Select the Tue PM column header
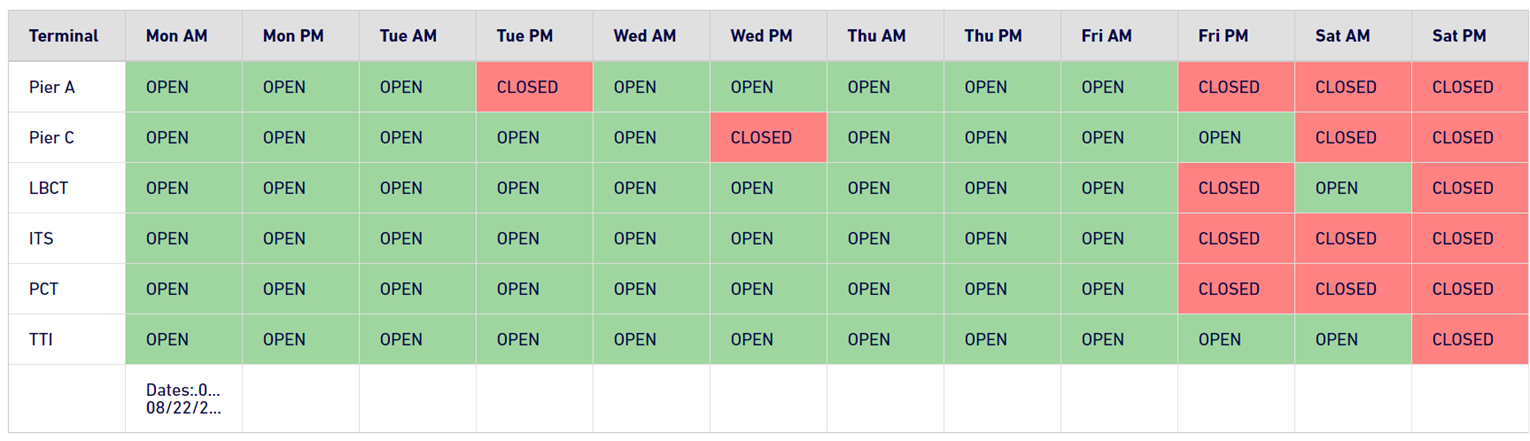This screenshot has height=441, width=1530. point(535,36)
